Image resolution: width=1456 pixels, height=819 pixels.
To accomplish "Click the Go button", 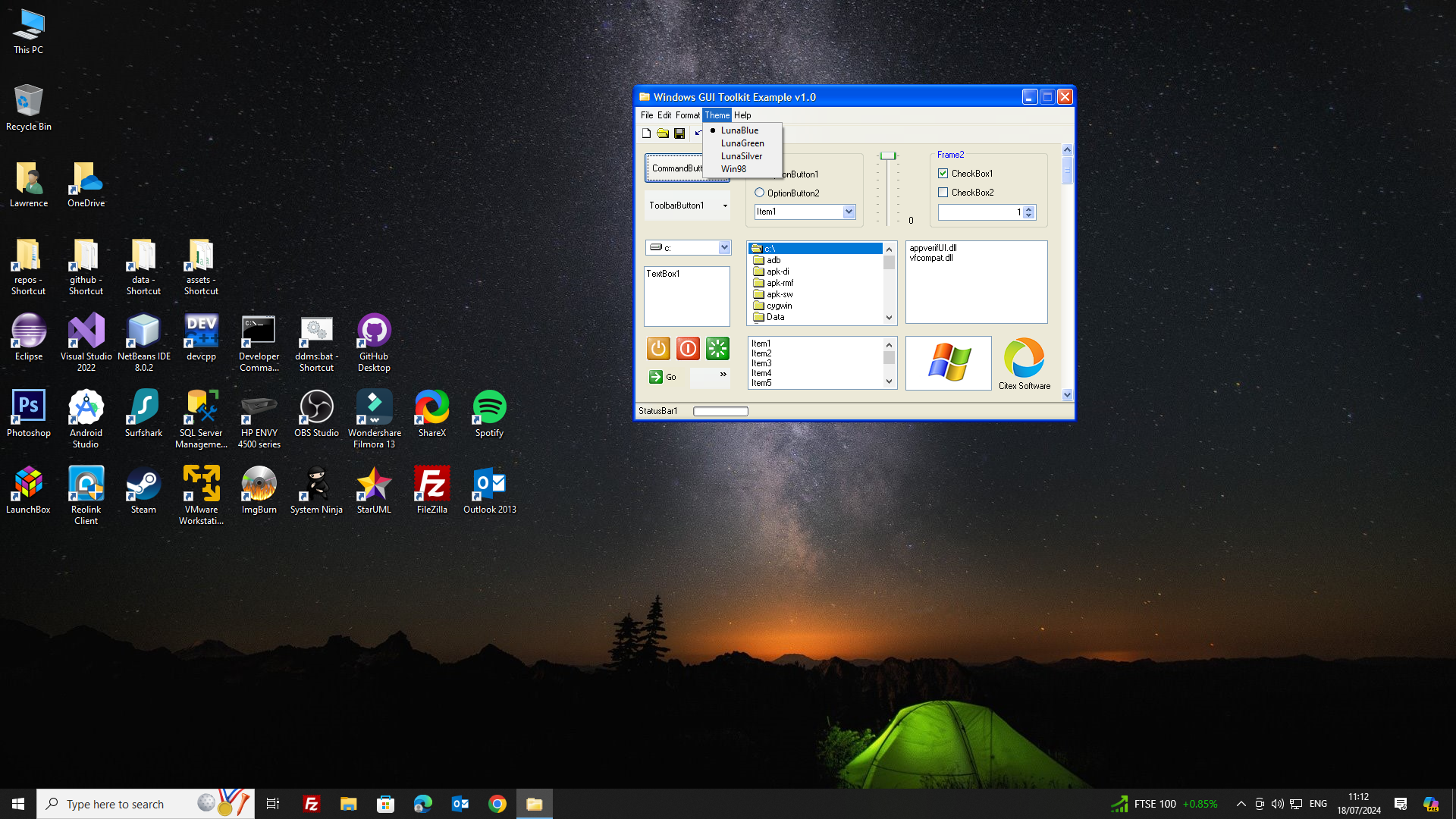I will tap(664, 377).
